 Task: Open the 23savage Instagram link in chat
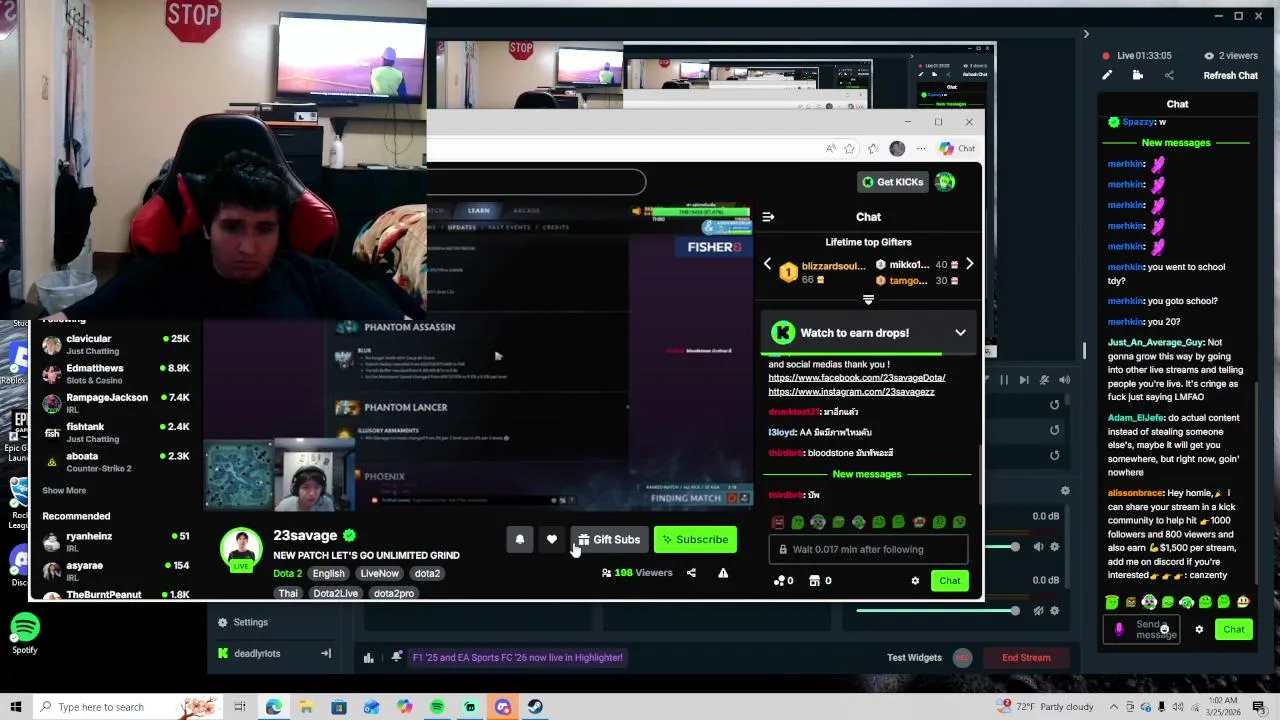coord(851,392)
